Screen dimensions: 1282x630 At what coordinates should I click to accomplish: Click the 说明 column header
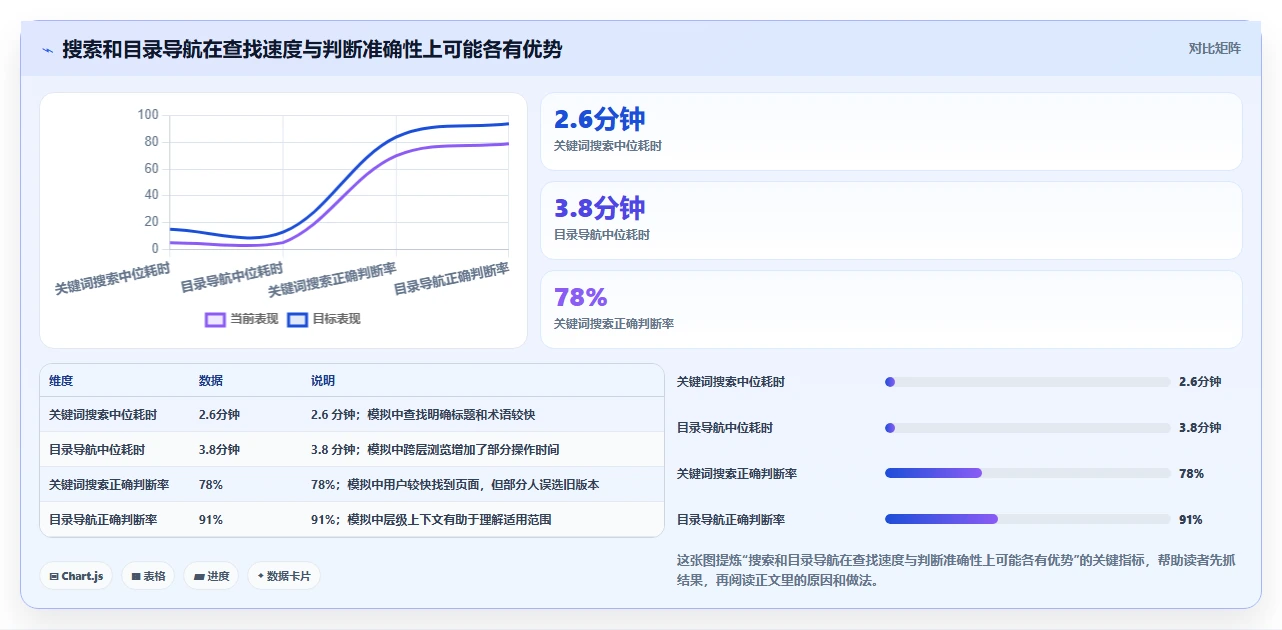(x=323, y=381)
